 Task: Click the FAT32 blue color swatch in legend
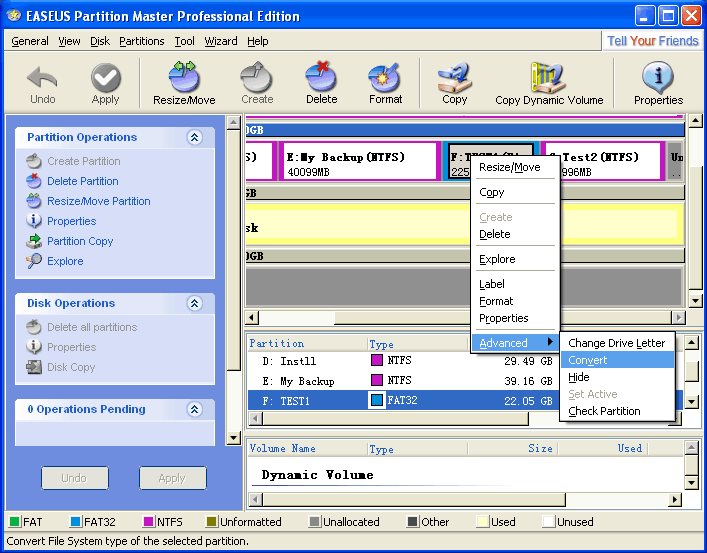(76, 521)
